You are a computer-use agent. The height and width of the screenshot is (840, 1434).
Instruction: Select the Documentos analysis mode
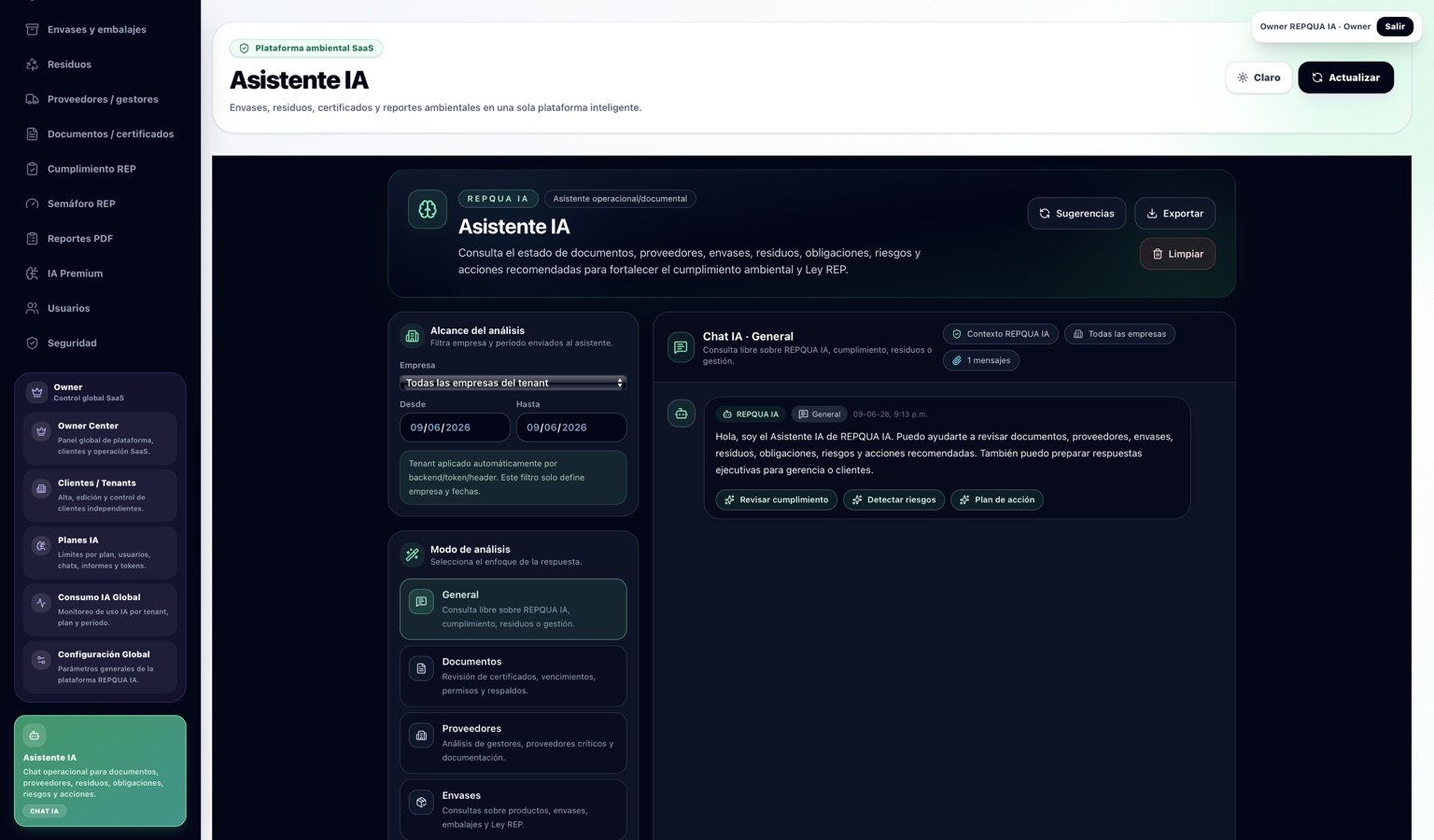tap(513, 676)
